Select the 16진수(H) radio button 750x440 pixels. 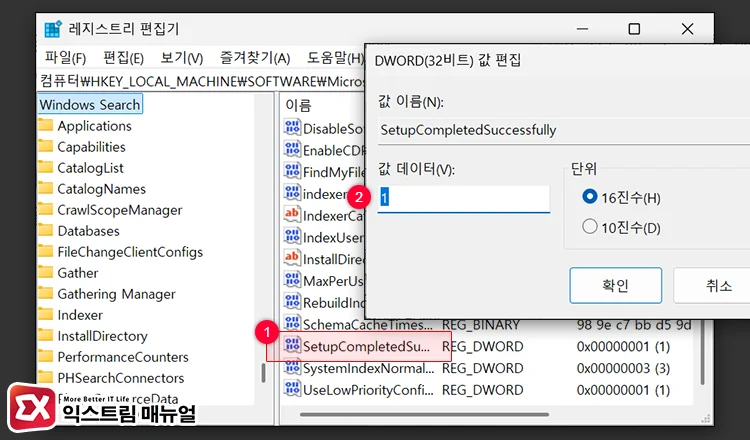pyautogui.click(x=589, y=197)
